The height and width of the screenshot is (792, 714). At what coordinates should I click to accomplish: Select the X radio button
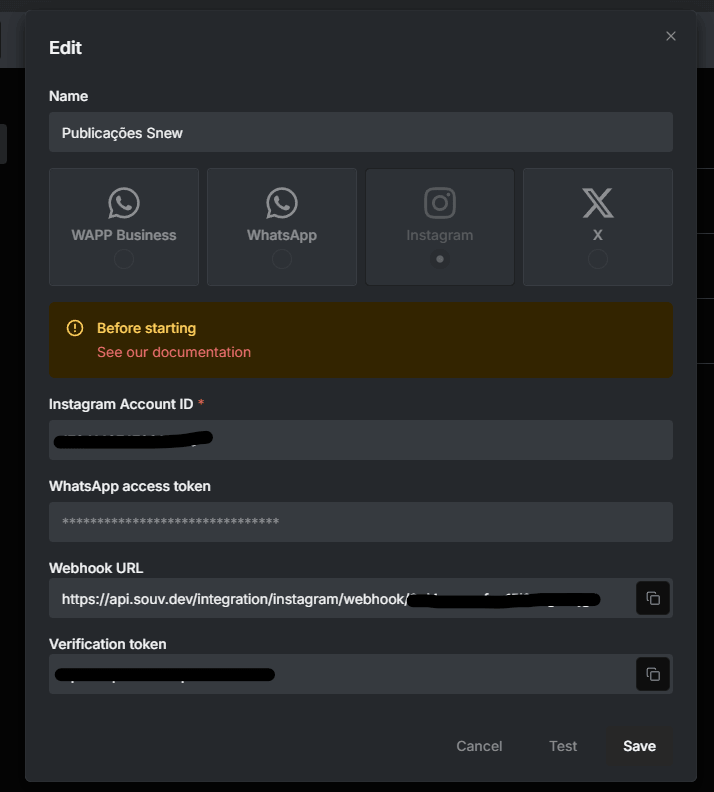point(598,259)
